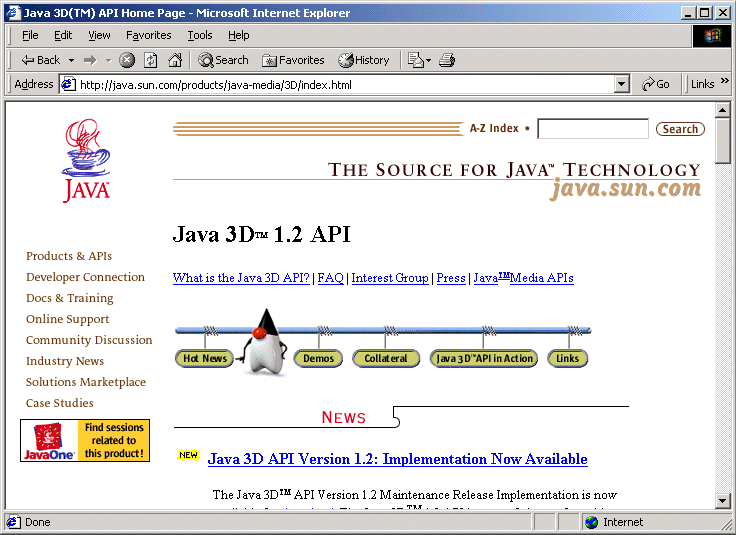The height and width of the screenshot is (535, 736).
Task: Go to the Home page icon
Action: (175, 60)
